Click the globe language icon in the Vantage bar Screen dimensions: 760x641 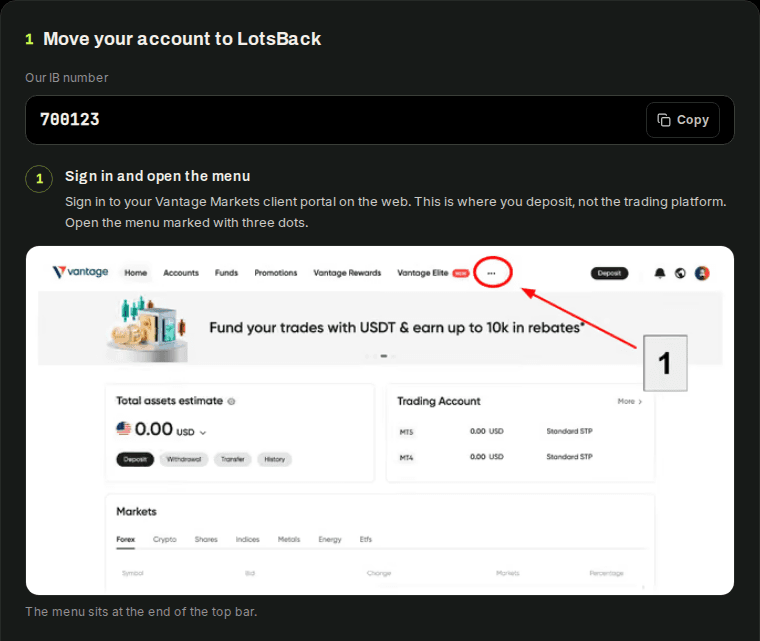click(x=681, y=273)
